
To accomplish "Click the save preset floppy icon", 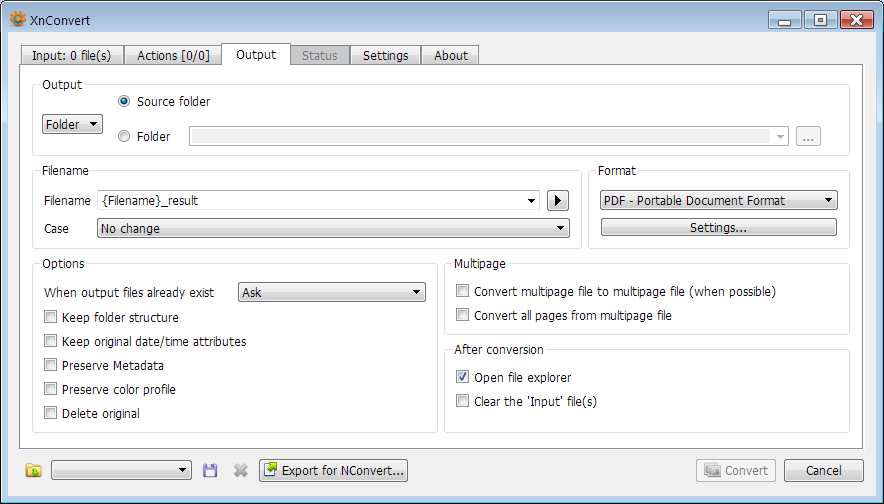I will pos(210,470).
